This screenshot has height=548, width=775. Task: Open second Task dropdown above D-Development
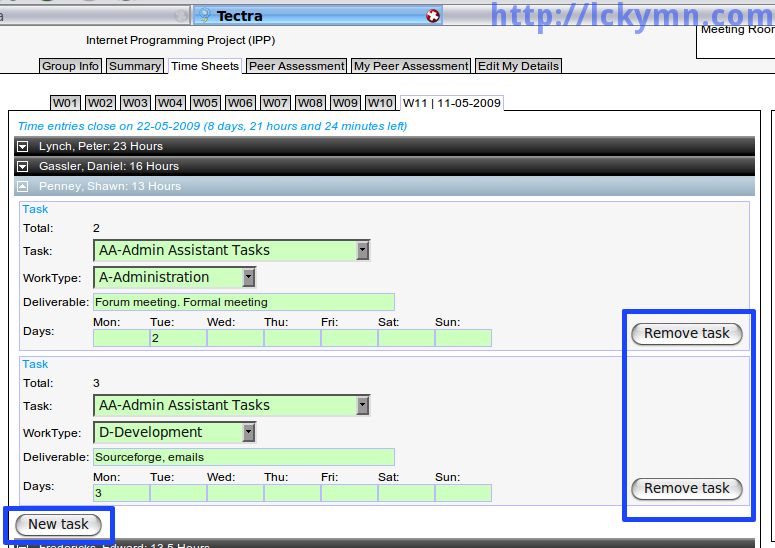point(231,405)
